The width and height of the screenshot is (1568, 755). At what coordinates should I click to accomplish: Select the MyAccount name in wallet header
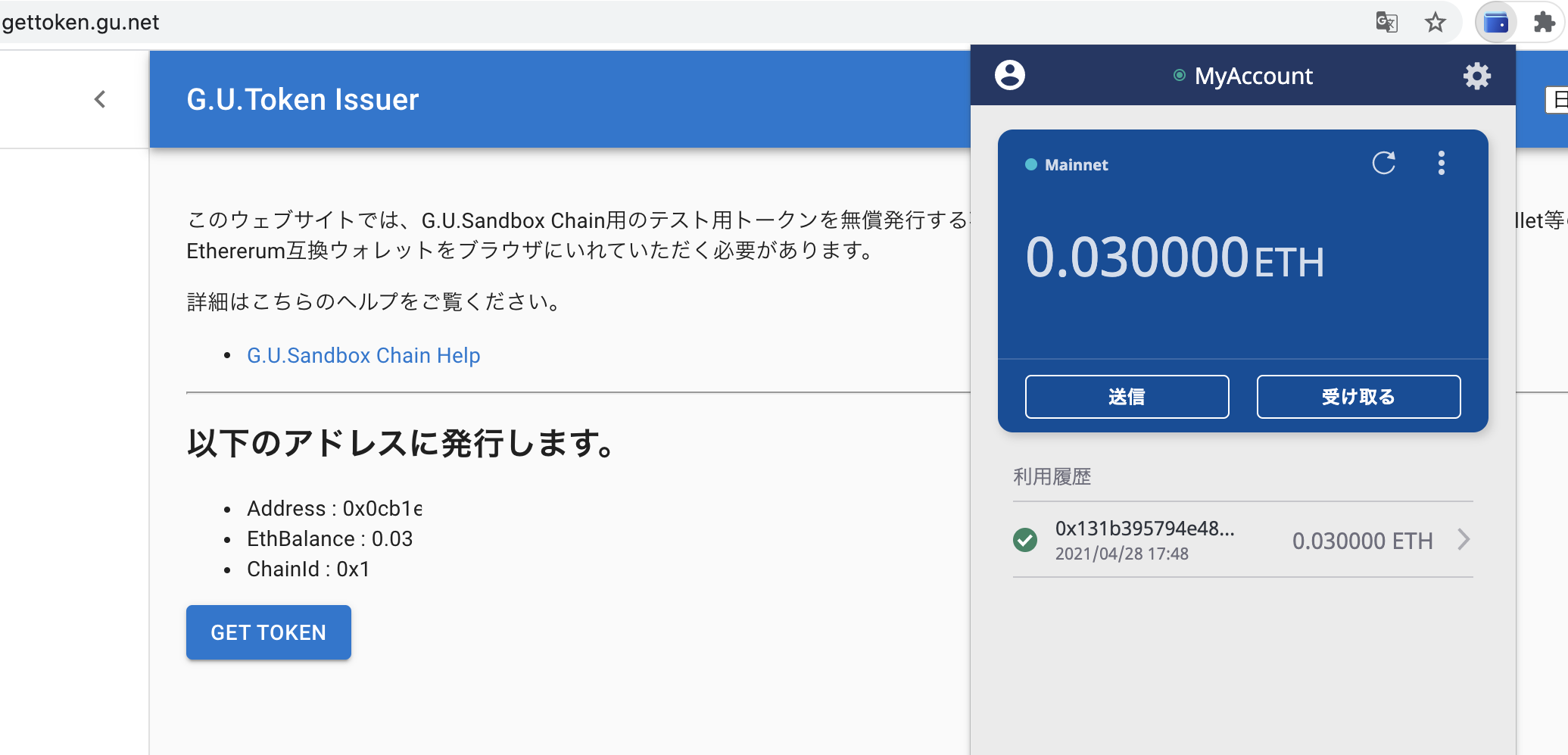click(1252, 76)
